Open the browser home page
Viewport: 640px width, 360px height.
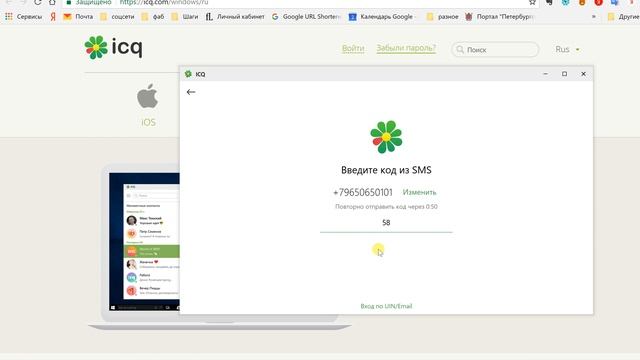pyautogui.click(x=52, y=2)
